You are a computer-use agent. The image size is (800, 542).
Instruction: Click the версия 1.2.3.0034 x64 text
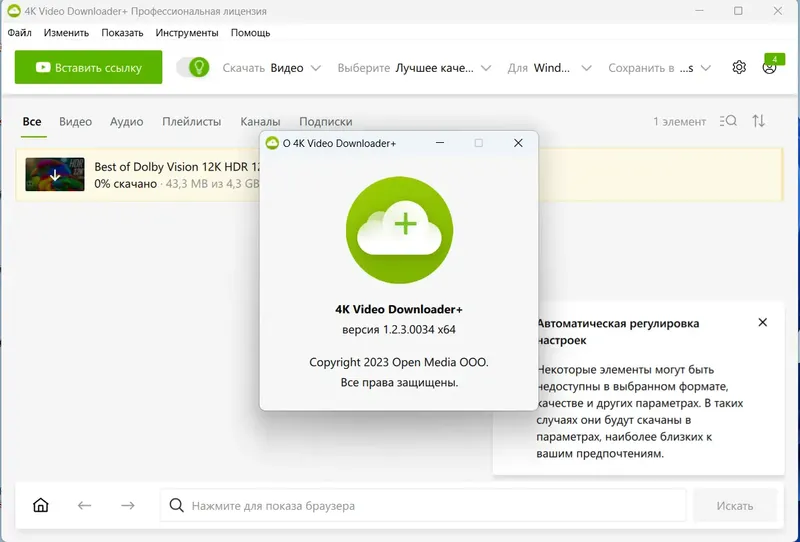coord(399,330)
